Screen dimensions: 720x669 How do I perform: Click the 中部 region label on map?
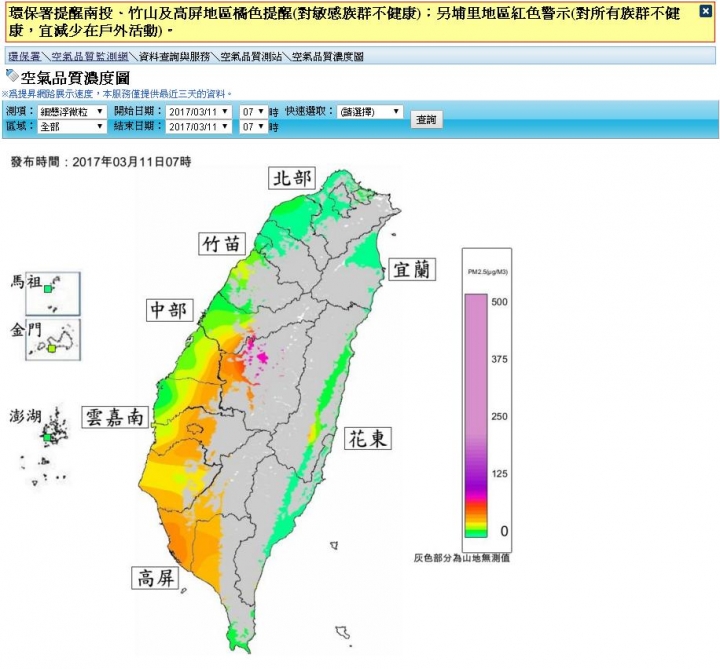[x=169, y=310]
